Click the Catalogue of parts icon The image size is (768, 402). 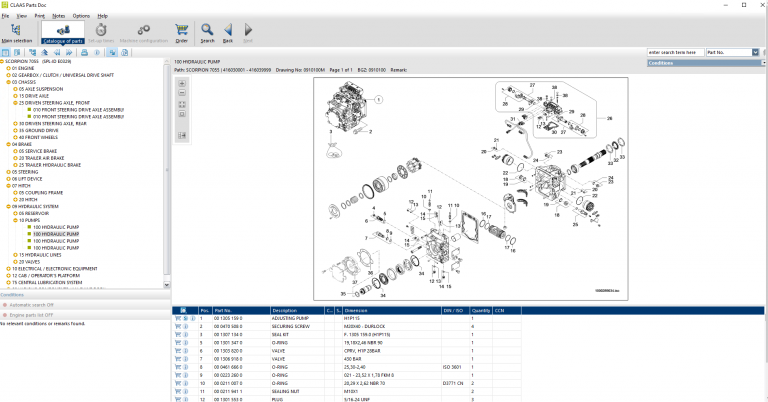(62, 32)
